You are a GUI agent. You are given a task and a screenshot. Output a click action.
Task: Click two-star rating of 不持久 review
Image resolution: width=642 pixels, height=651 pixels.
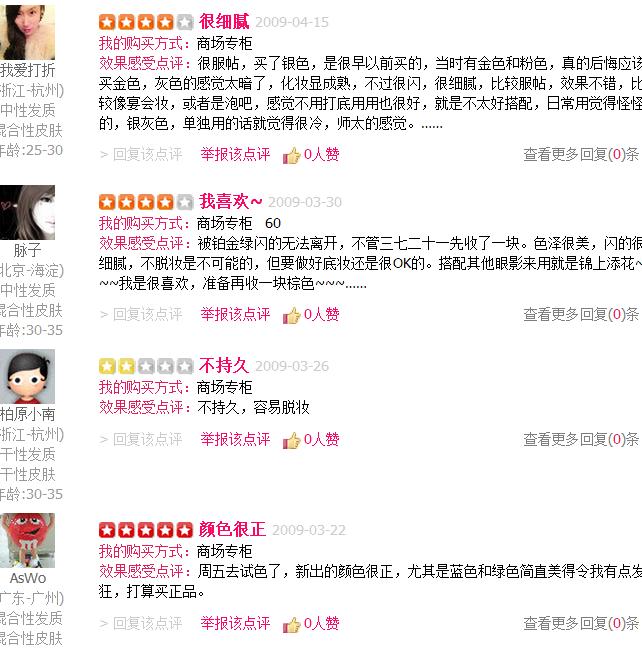click(x=146, y=366)
